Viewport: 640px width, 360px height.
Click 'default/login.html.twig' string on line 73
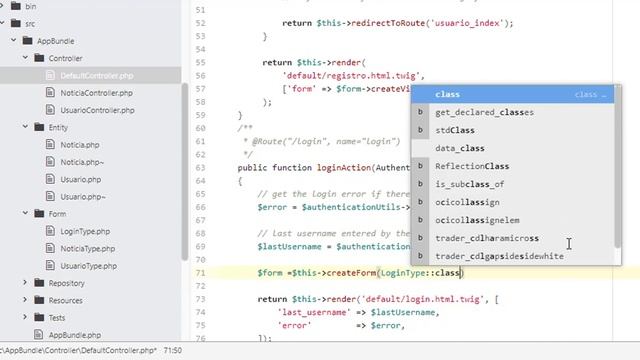click(422, 299)
